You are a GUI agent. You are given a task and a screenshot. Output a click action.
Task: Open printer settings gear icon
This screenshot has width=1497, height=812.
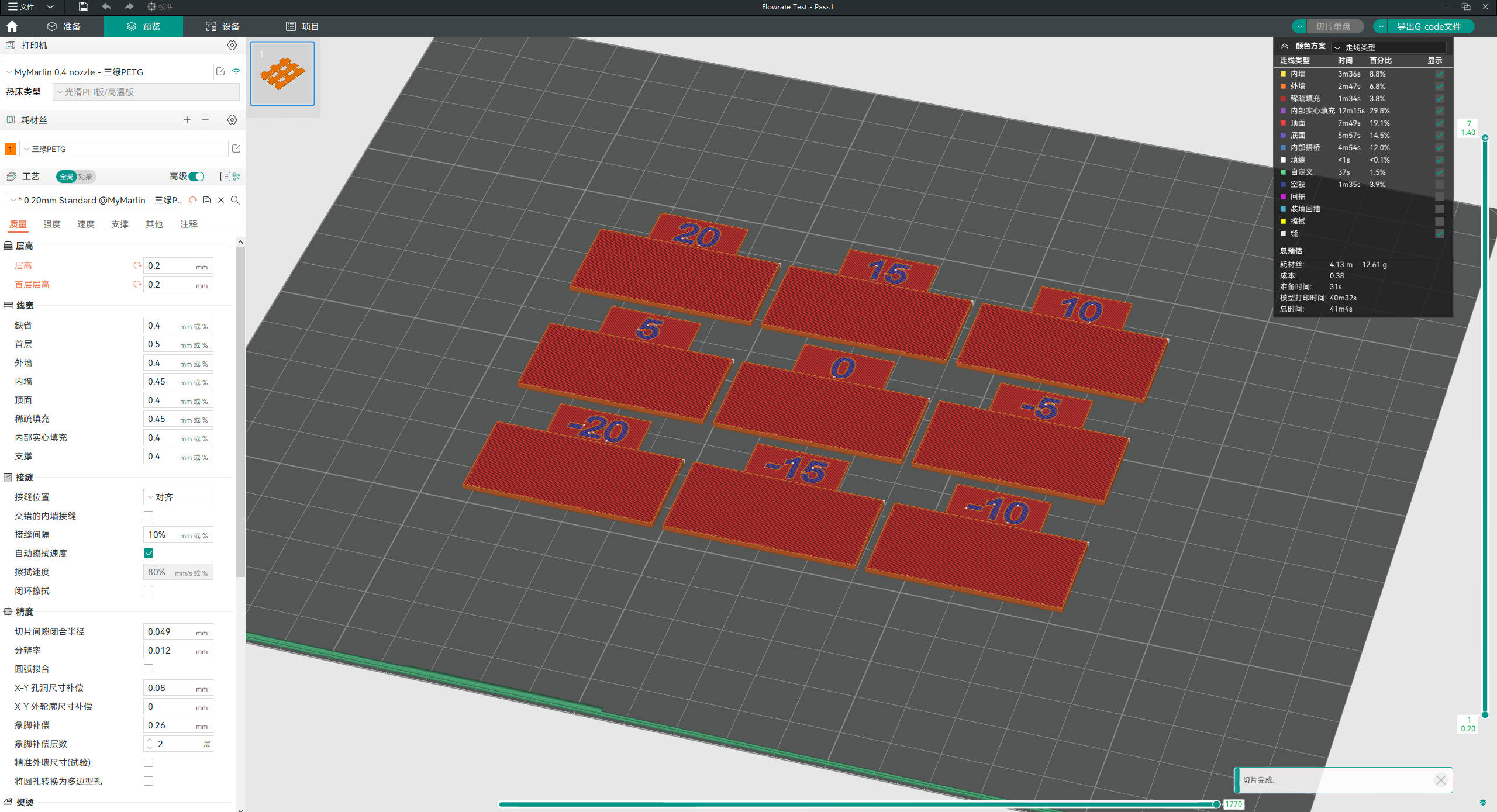click(x=232, y=45)
